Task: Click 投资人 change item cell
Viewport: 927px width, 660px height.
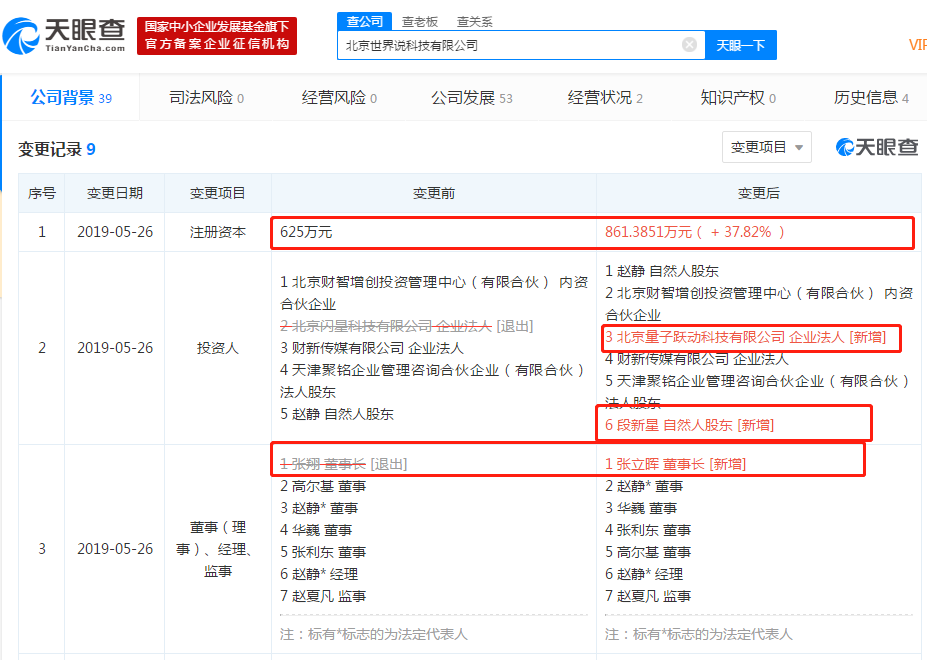Action: pos(218,348)
